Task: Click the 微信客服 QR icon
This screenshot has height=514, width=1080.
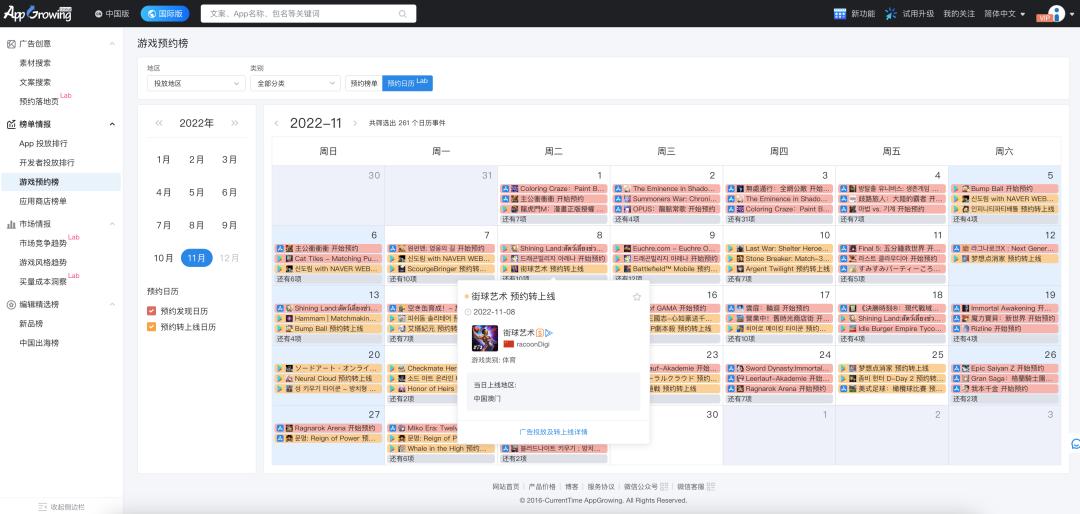Action: 711,486
